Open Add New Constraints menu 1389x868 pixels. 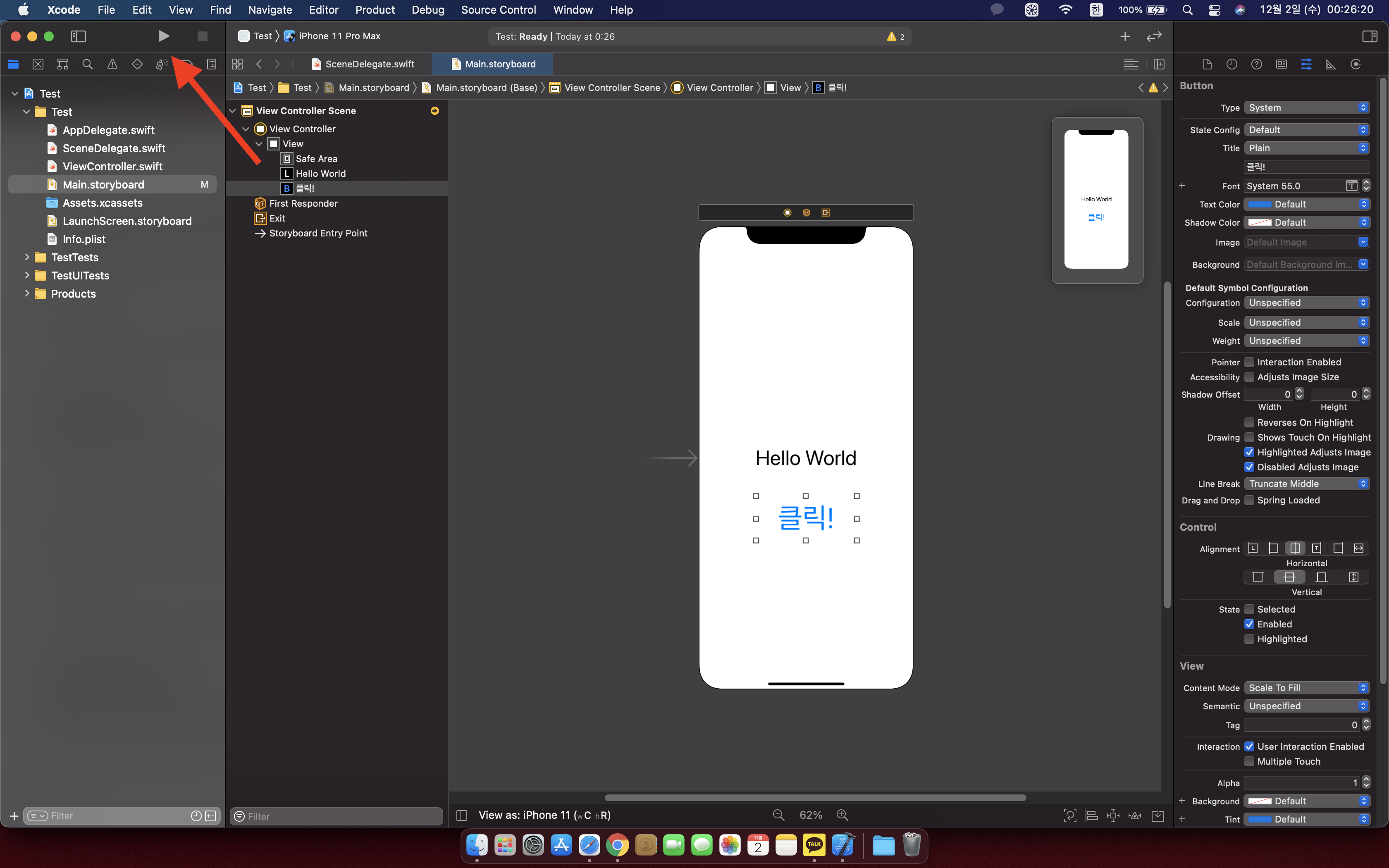pos(1114,815)
